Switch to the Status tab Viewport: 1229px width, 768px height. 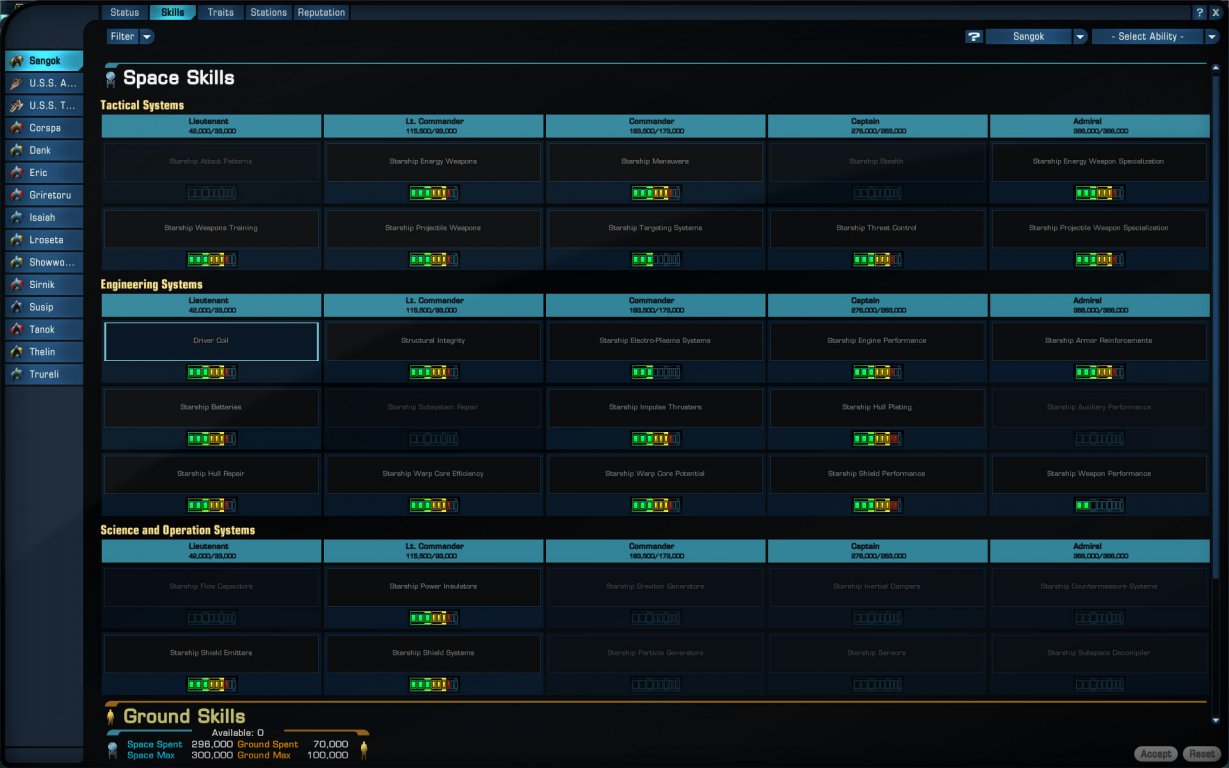coord(125,13)
